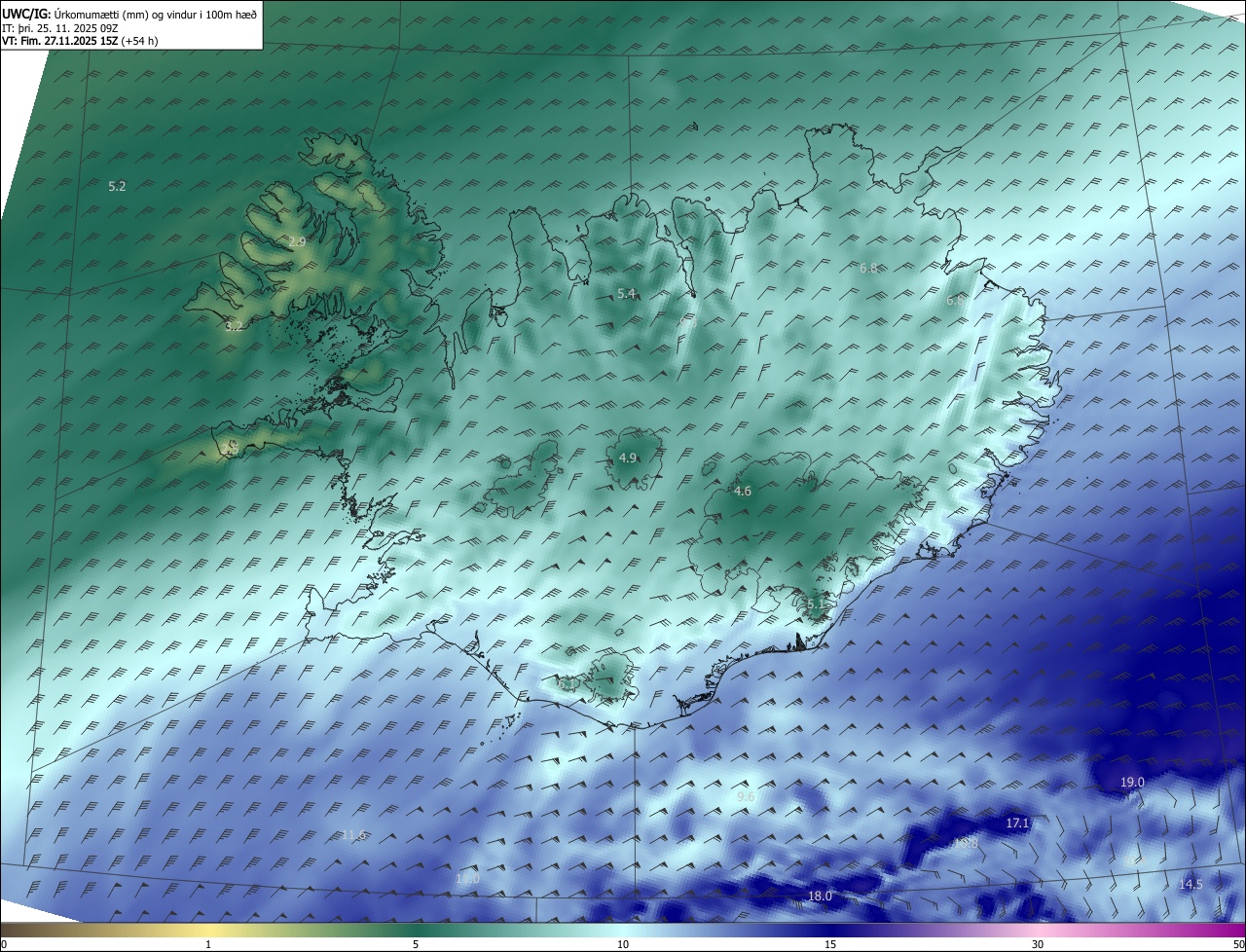
Task: Click the 6.8 value beside the east coast fjord
Action: [x=955, y=301]
